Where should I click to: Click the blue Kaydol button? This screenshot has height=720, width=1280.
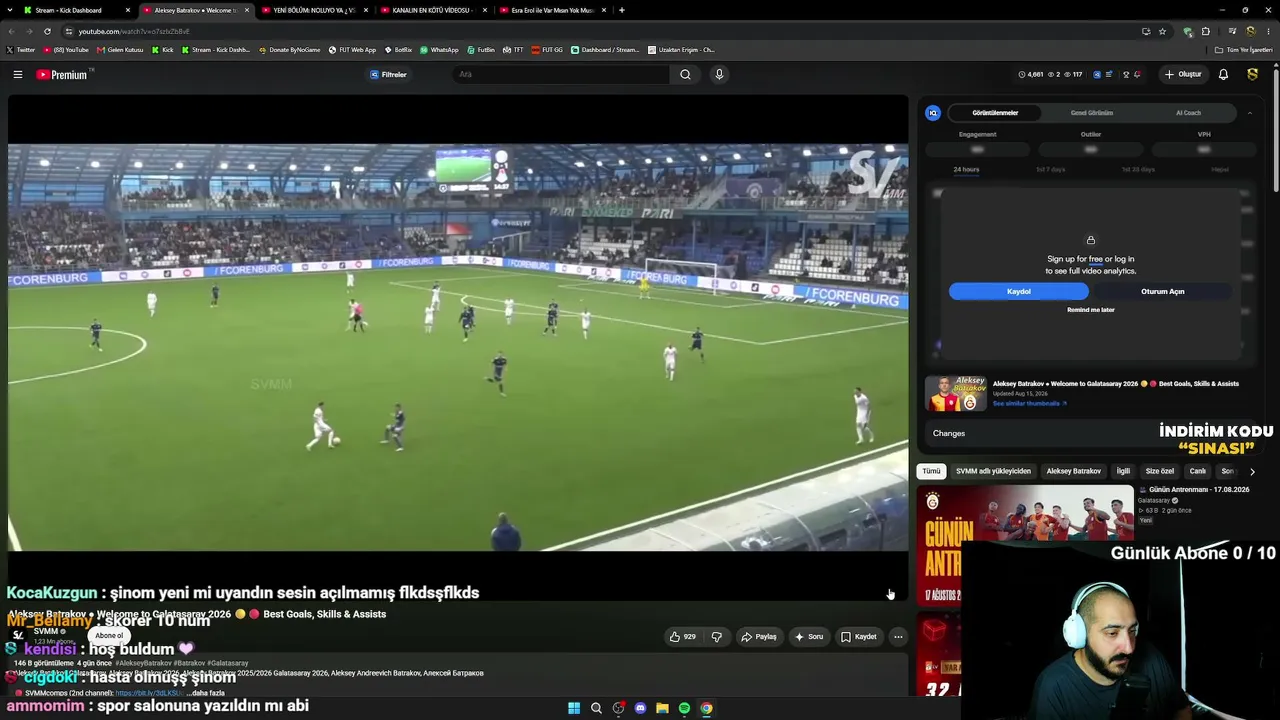click(x=1019, y=291)
